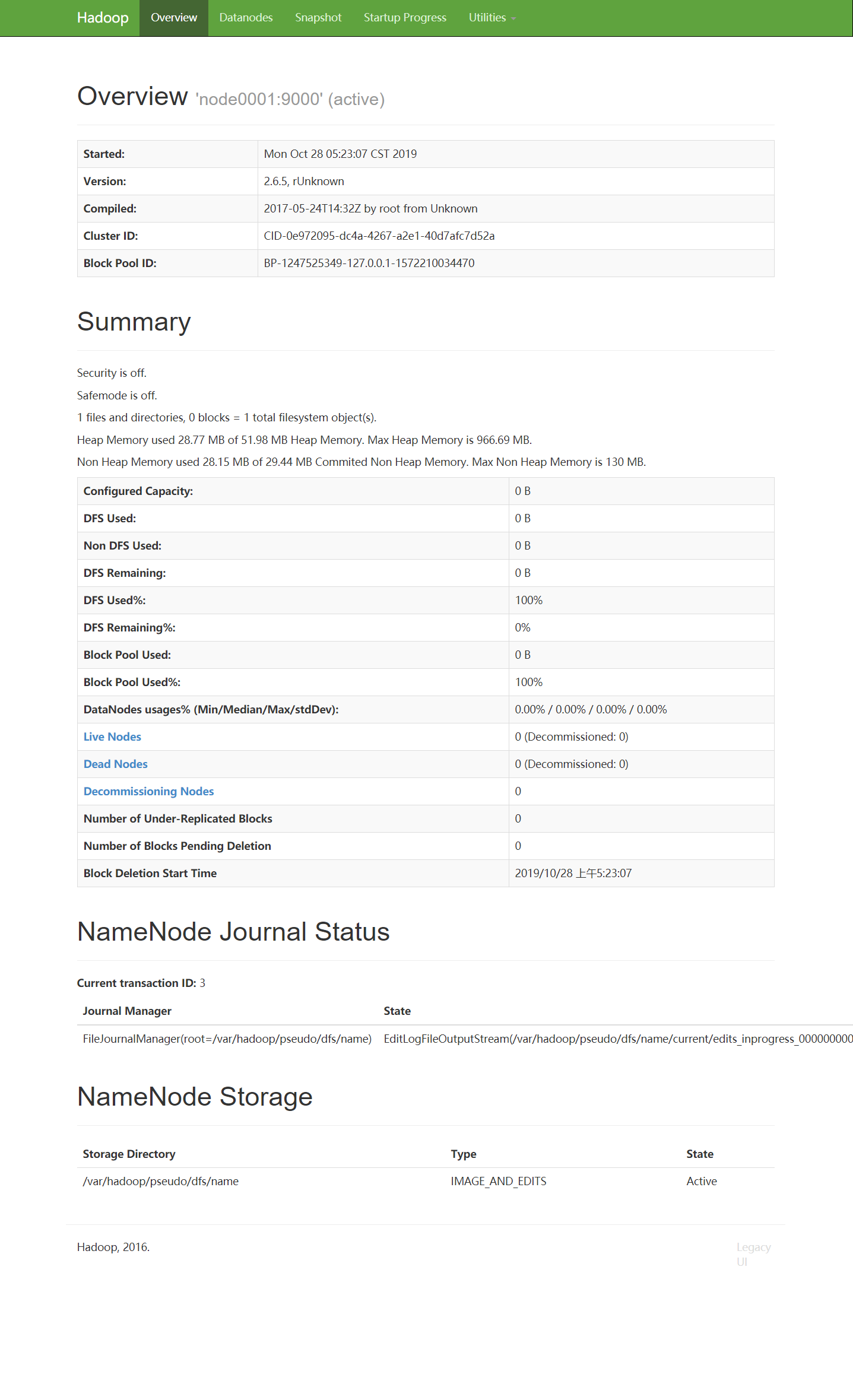Open the Overview tab
The height and width of the screenshot is (1400, 853).
[174, 18]
